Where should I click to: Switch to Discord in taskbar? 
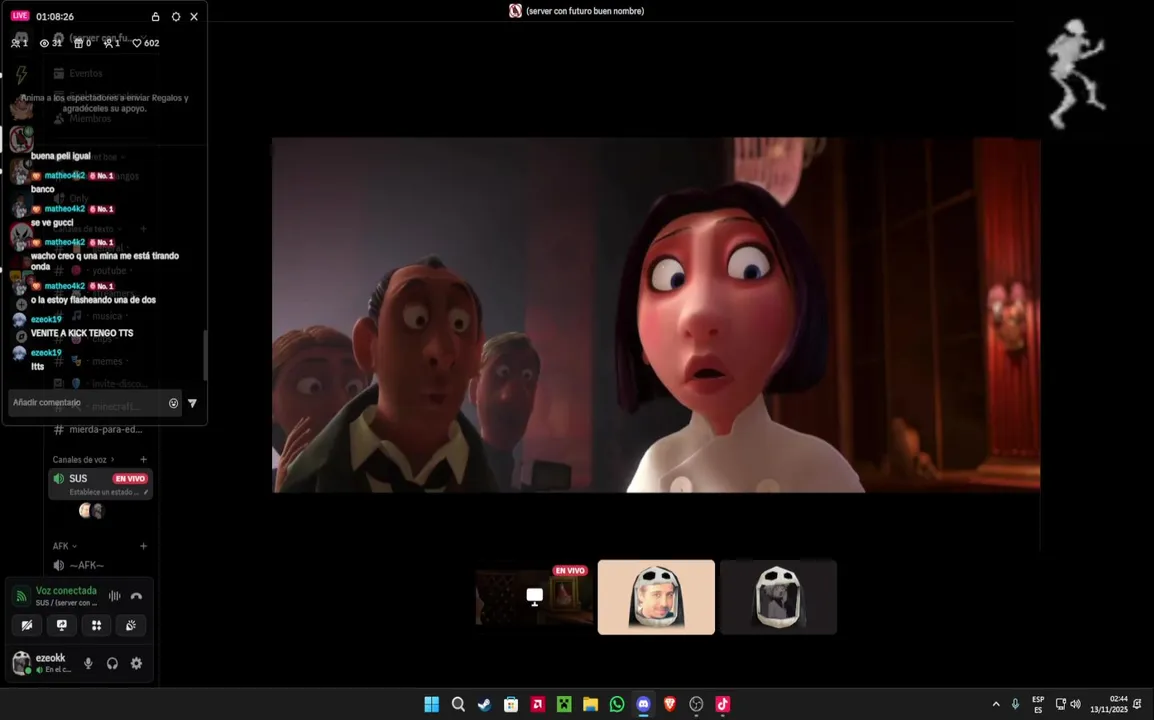643,705
